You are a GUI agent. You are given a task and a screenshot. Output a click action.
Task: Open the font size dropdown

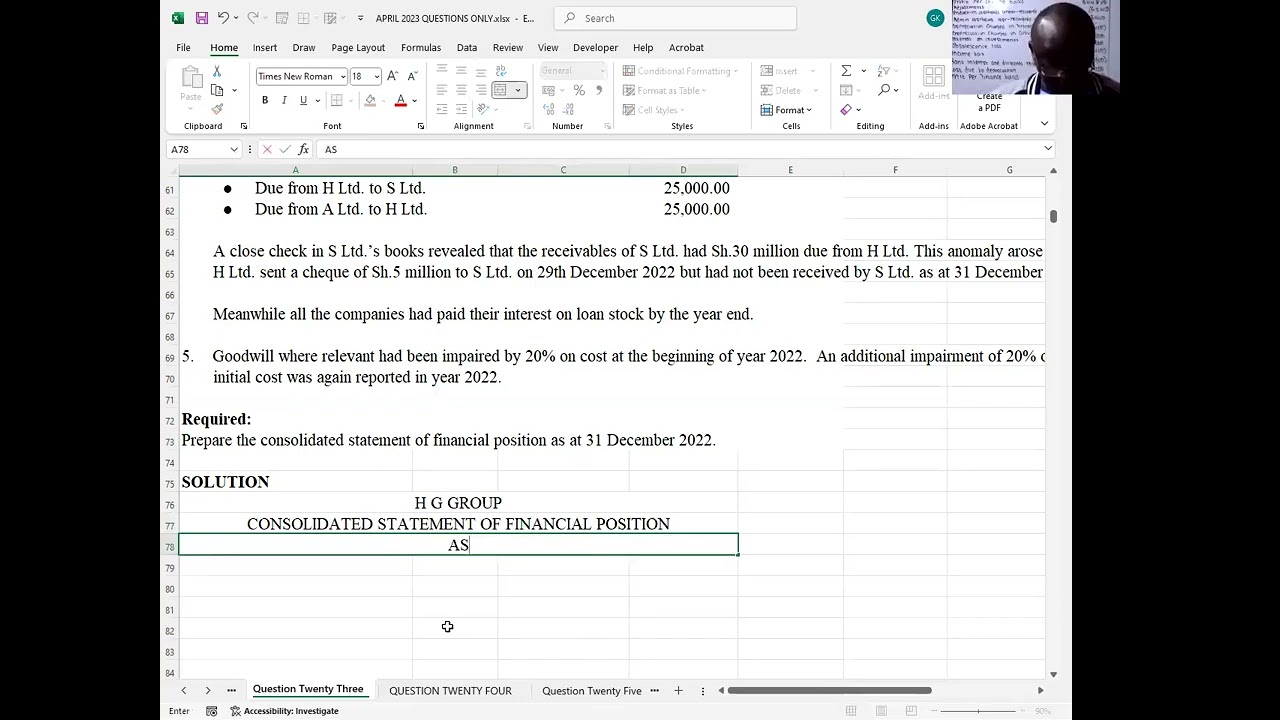coord(376,77)
